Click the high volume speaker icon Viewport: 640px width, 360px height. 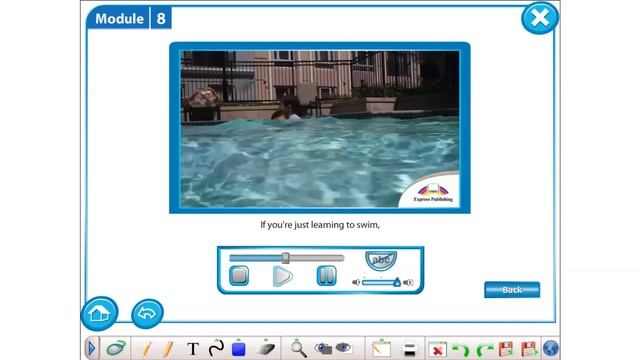(408, 282)
